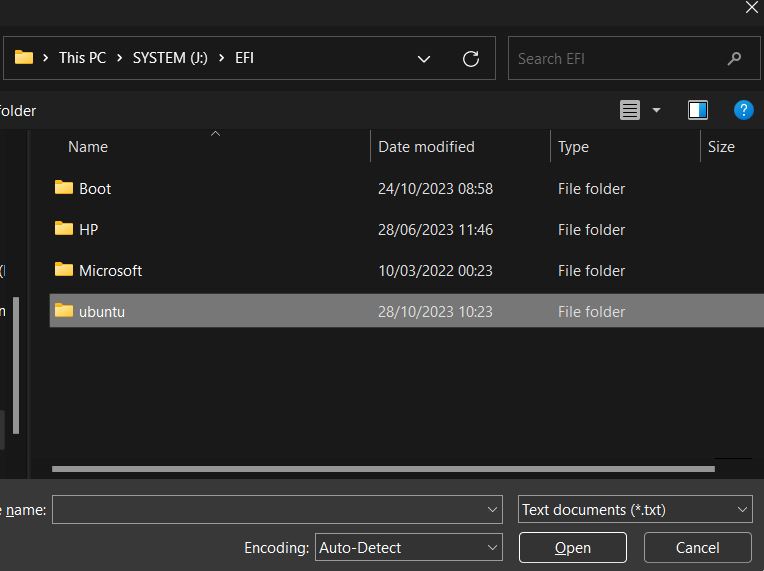Click the folder icon in address bar
Viewport: 764px width, 571px height.
(24, 57)
